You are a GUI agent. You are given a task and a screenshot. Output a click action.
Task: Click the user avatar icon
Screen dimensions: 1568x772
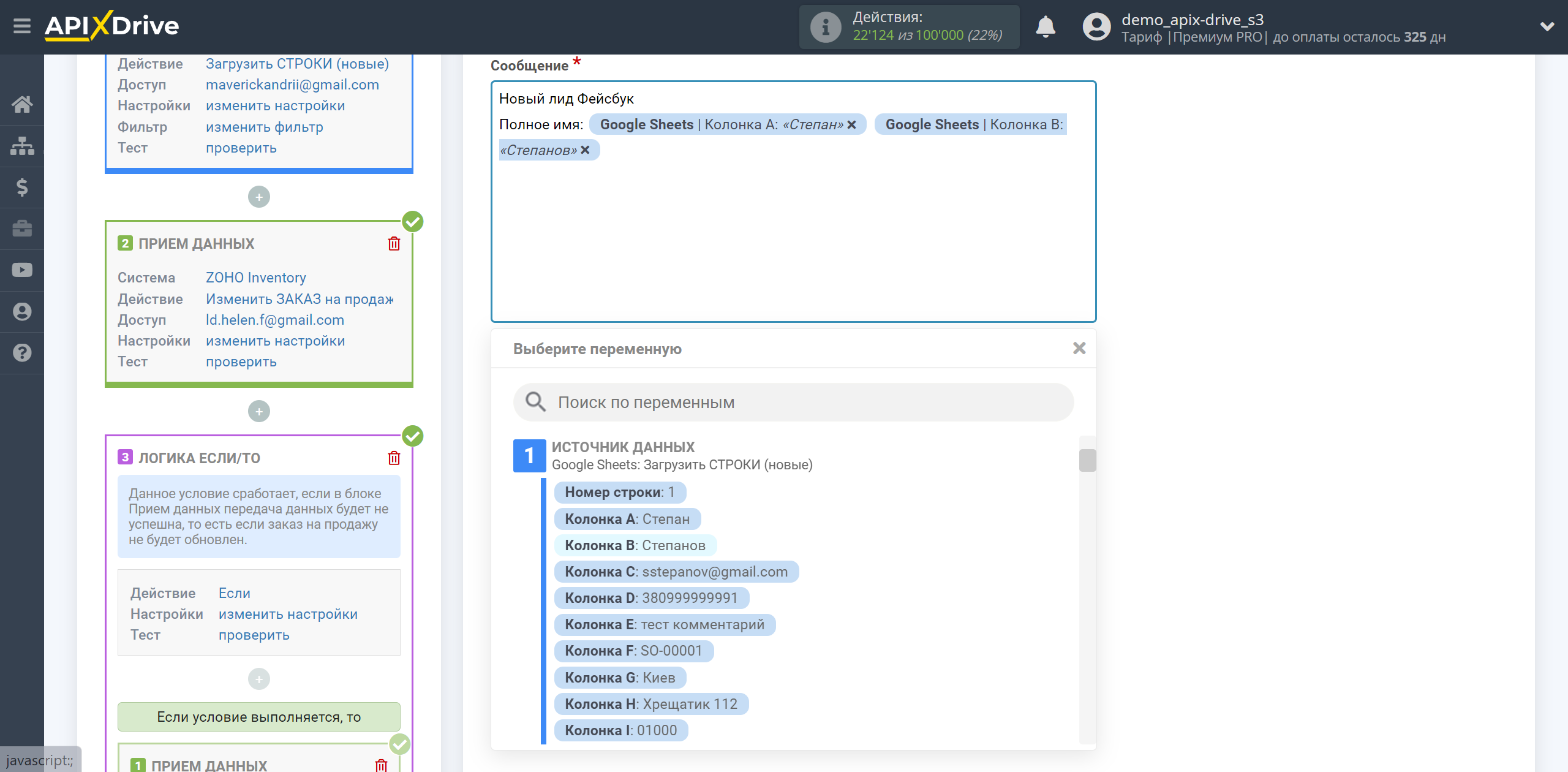(x=1096, y=27)
